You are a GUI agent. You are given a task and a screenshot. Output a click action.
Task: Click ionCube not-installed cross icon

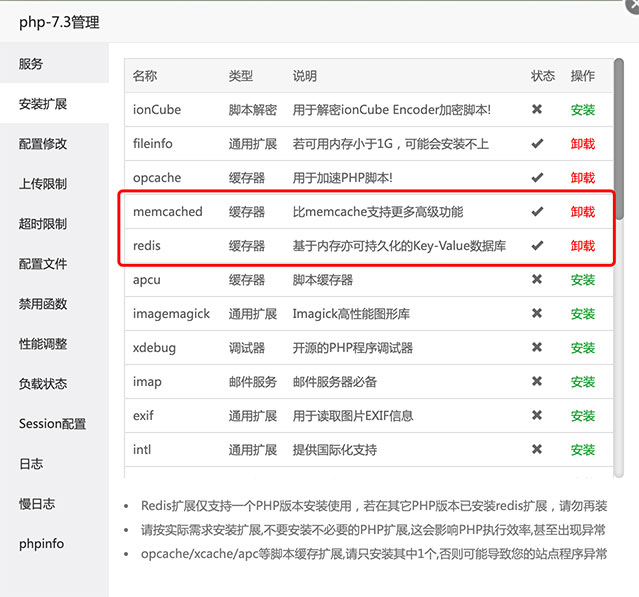[537, 109]
